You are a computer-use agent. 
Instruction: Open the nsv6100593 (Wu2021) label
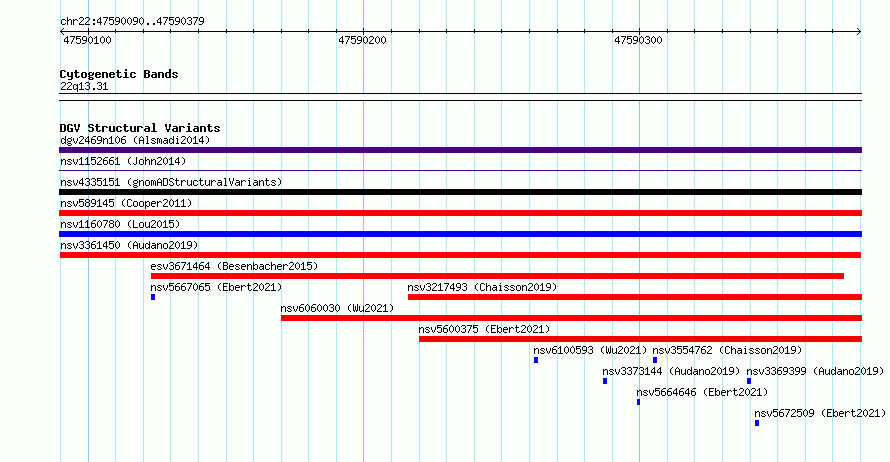(590, 350)
